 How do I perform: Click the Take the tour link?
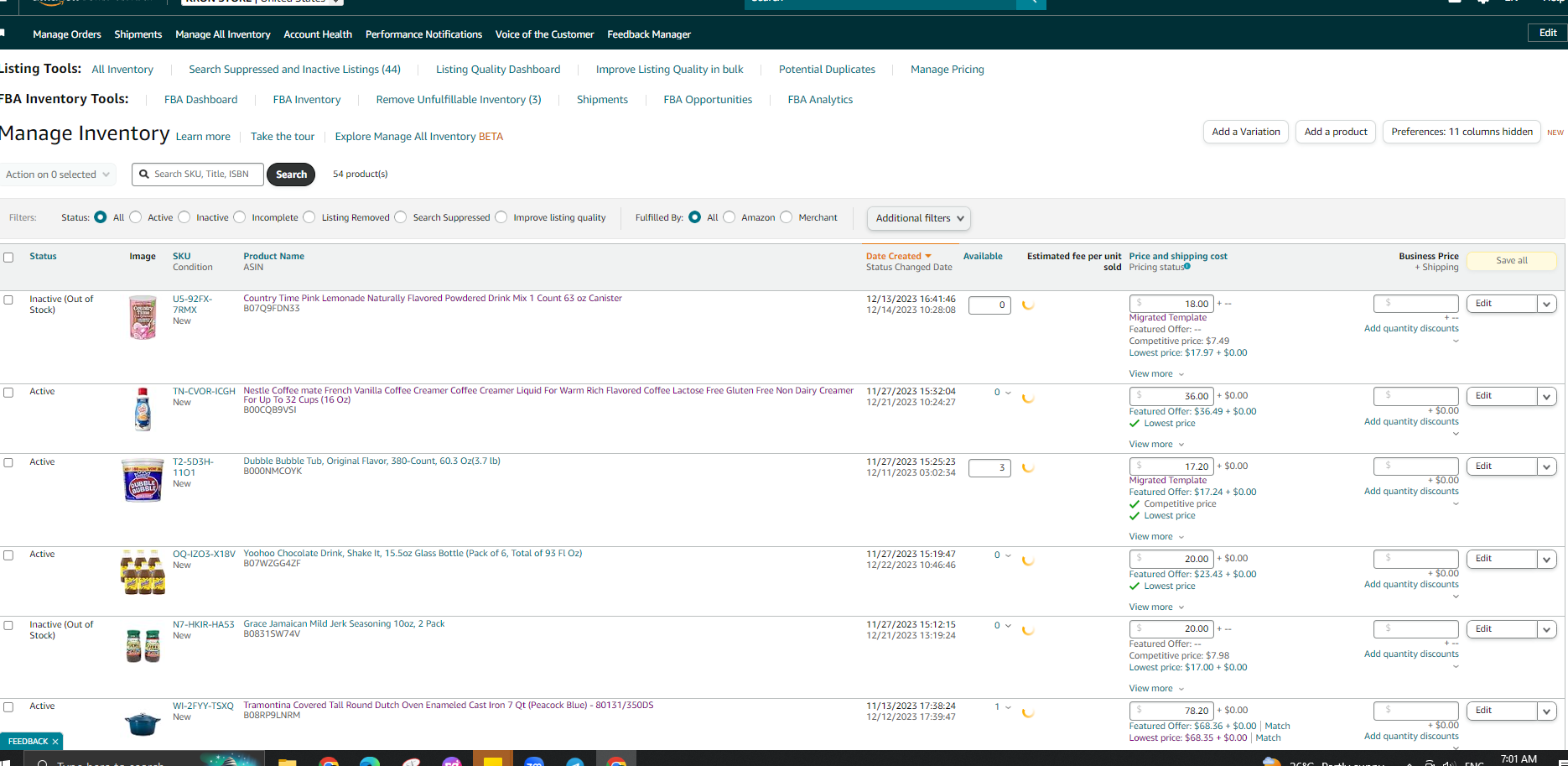283,137
